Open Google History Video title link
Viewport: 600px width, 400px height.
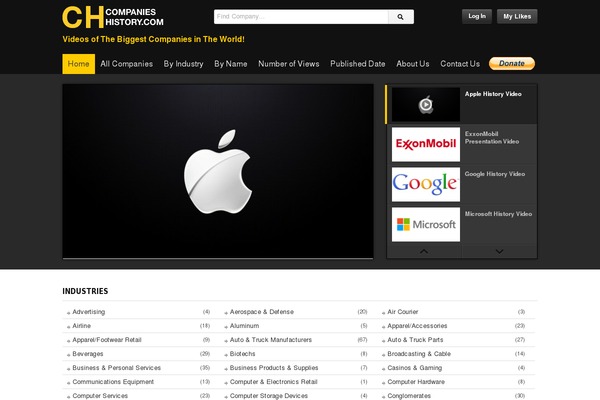pos(495,174)
